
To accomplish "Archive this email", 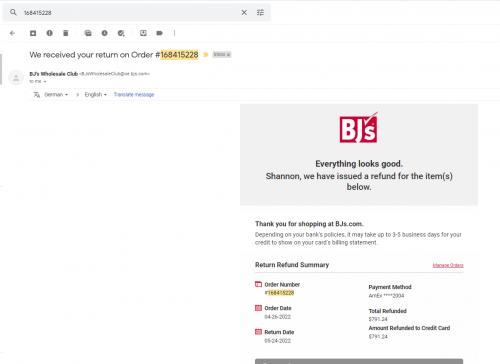I will click(33, 33).
